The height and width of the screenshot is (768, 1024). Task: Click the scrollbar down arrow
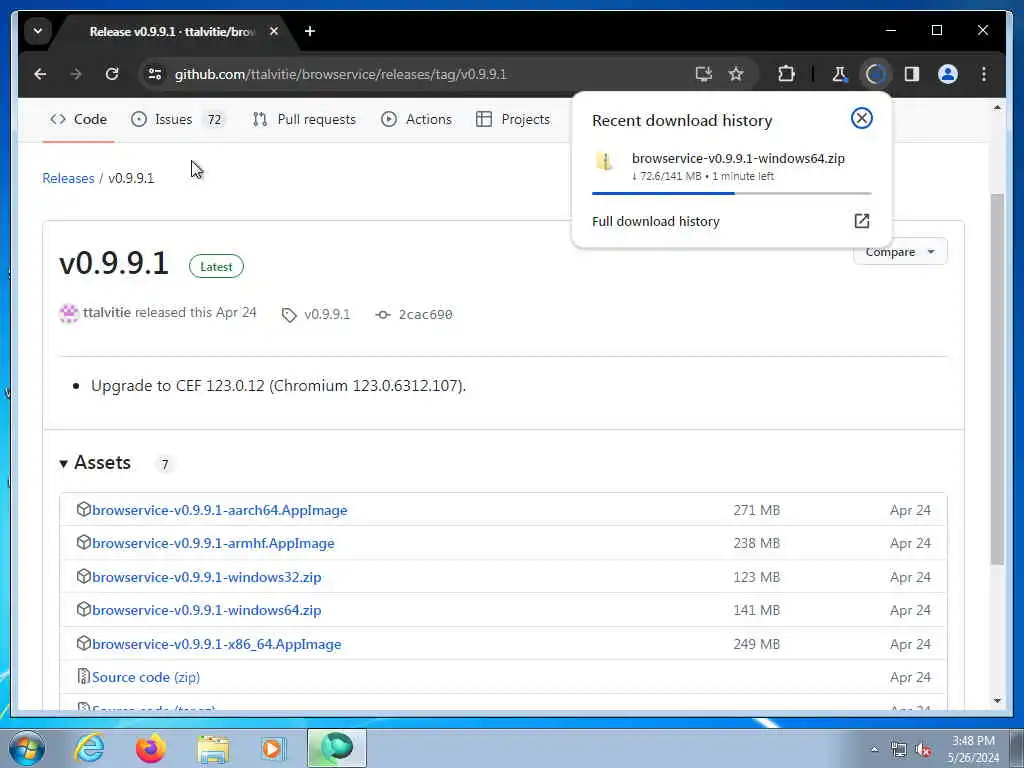point(997,701)
